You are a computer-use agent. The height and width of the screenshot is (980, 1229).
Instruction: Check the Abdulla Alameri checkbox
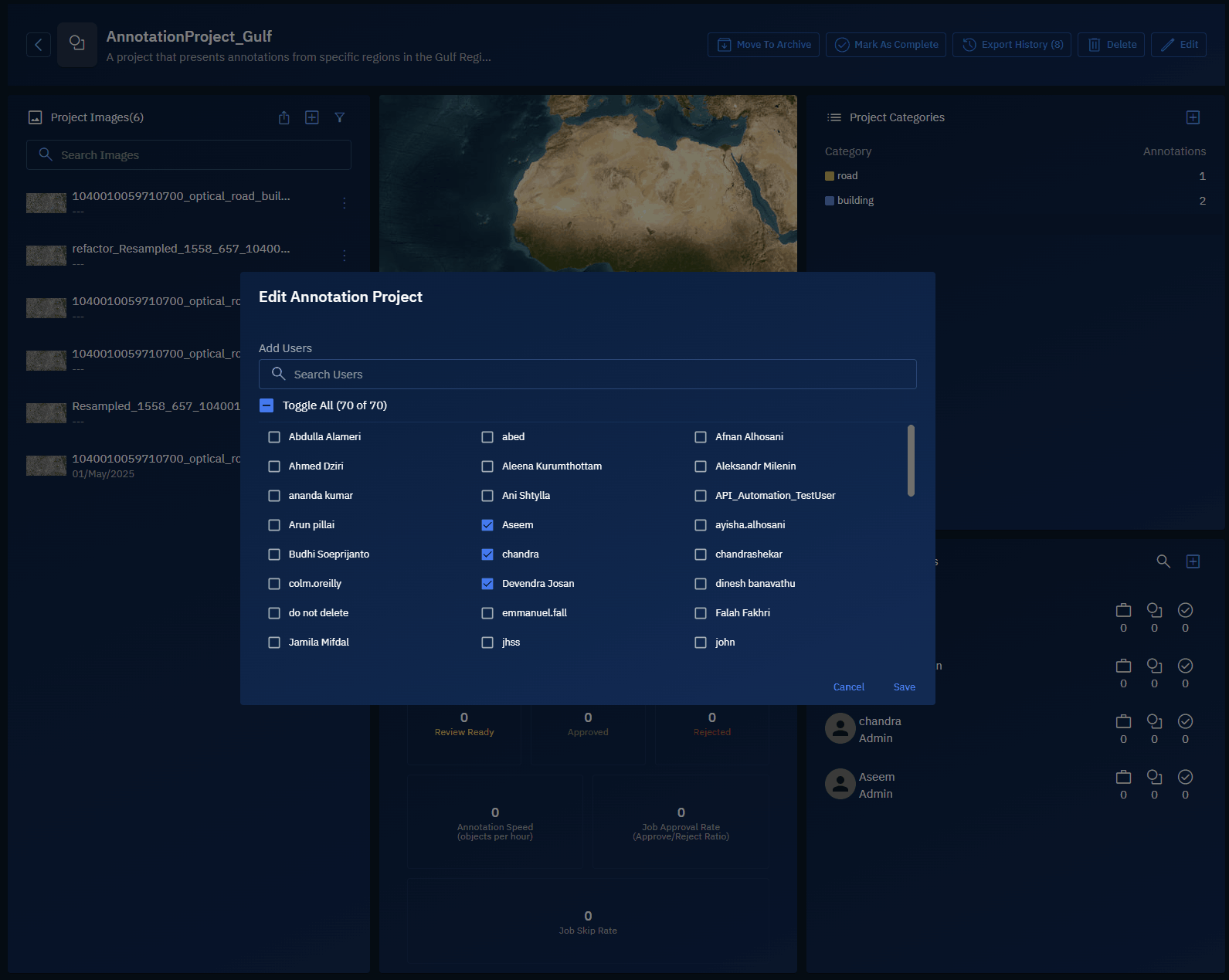pyautogui.click(x=274, y=437)
